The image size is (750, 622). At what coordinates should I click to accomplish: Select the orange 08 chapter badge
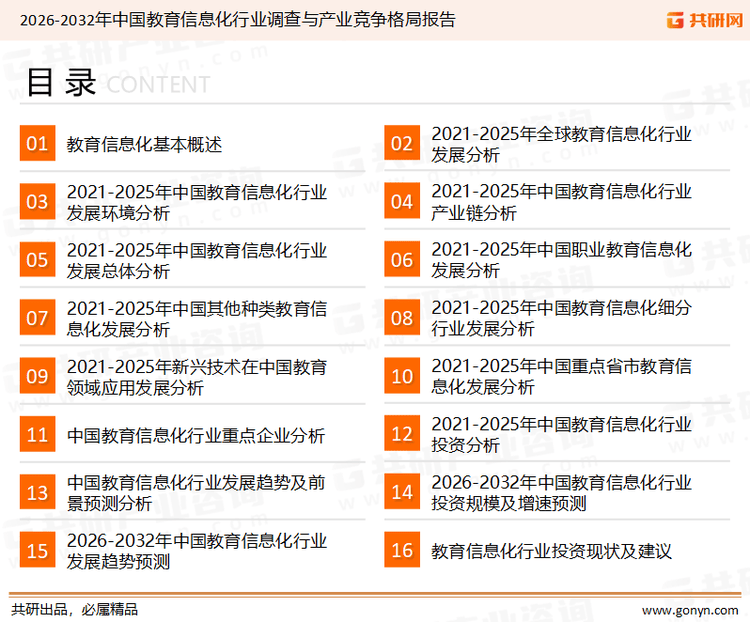pyautogui.click(x=402, y=318)
